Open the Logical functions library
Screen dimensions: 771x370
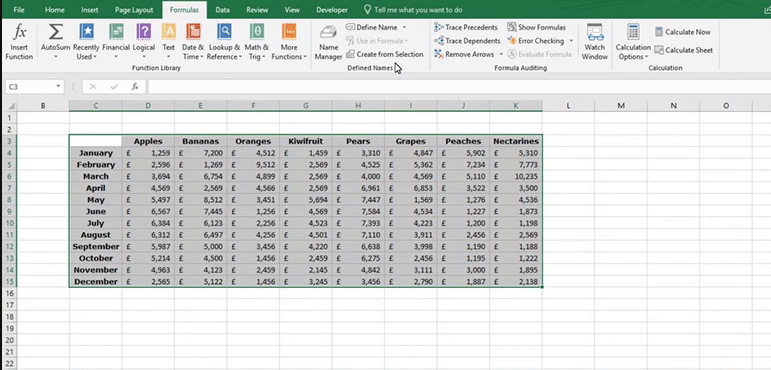point(144,42)
